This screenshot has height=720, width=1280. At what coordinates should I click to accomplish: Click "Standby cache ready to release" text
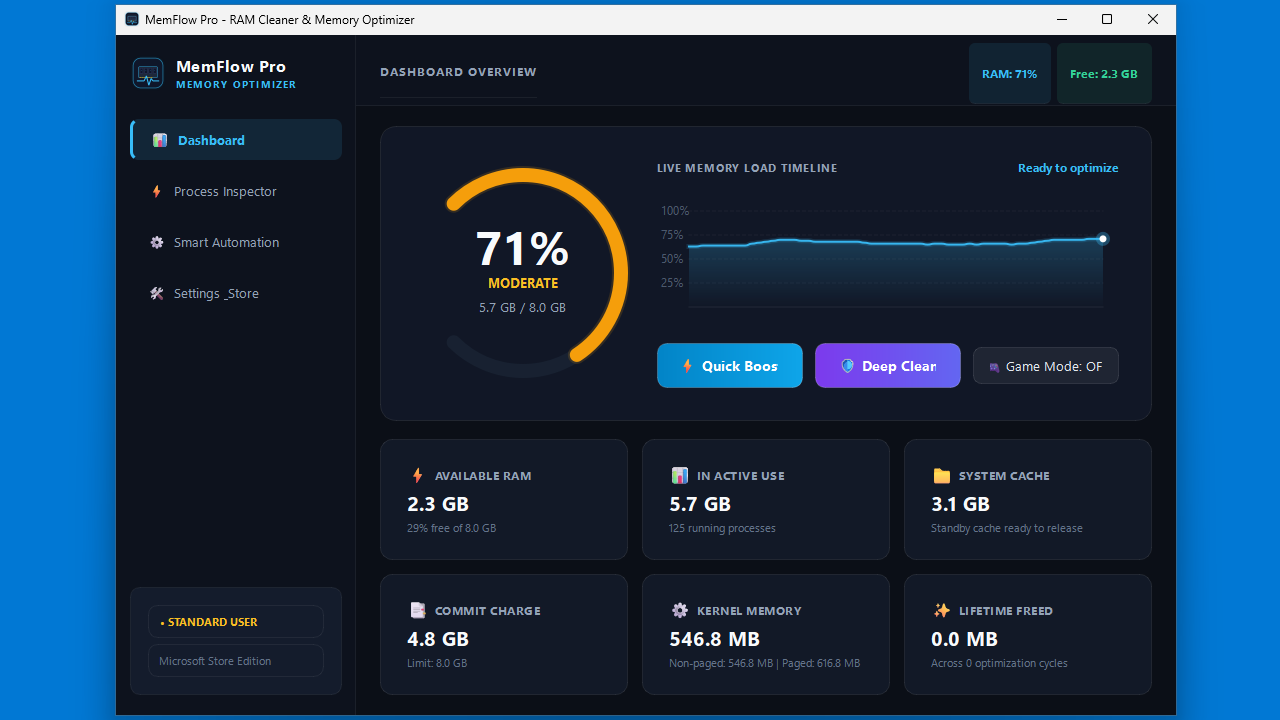[1007, 528]
